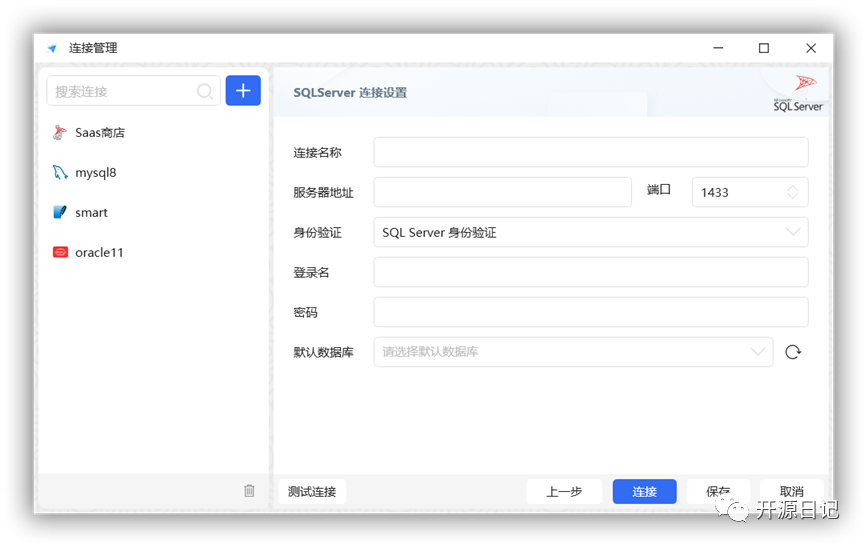Image resolution: width=867 pixels, height=547 pixels.
Task: Open the 默认数据库 dropdown
Action: pos(573,352)
